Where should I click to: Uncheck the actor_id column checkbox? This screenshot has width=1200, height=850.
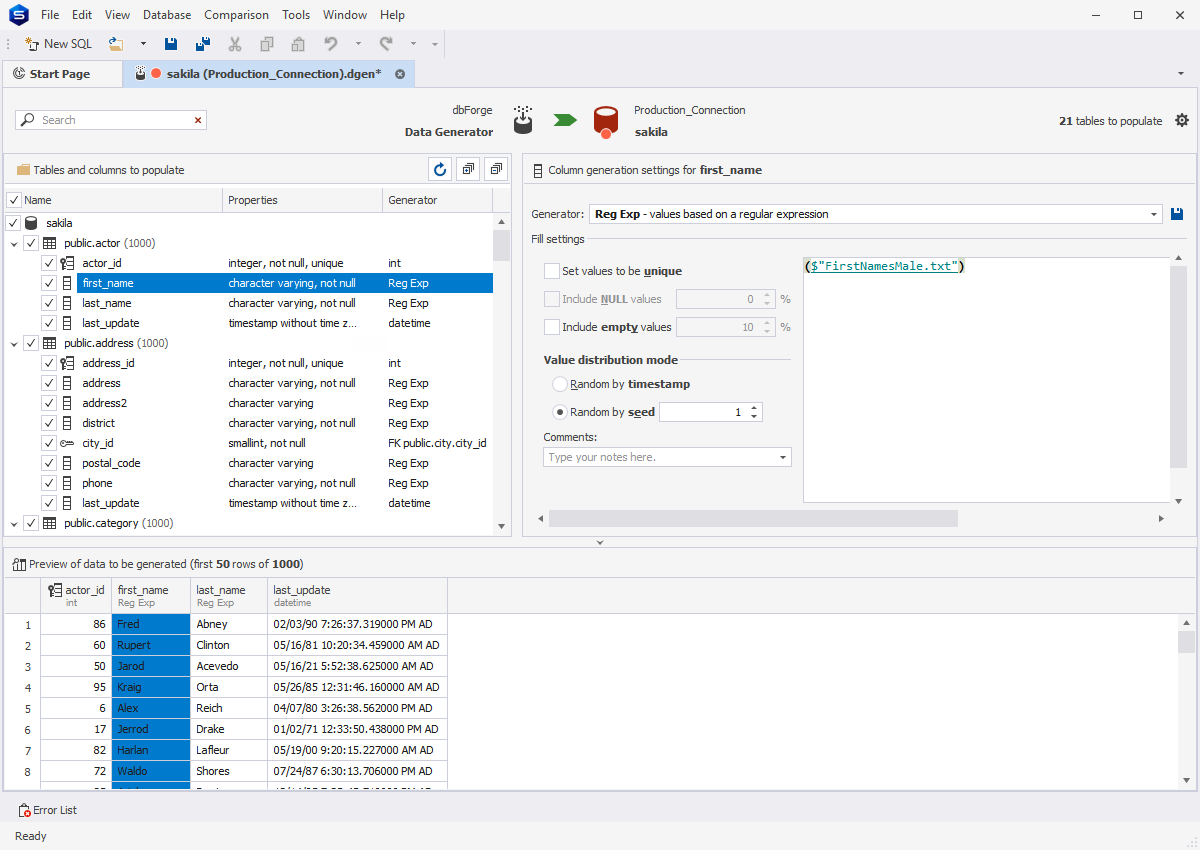(x=49, y=263)
